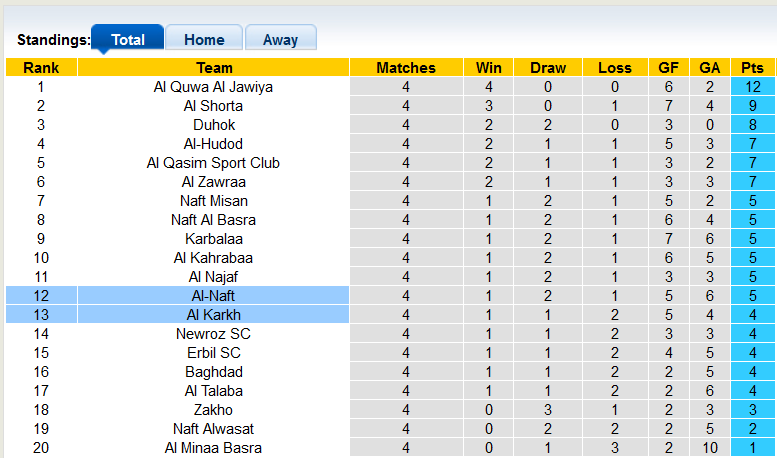Screen dimensions: 777x458
Task: Select the highlighted Al-Naft row
Action: click(213, 296)
